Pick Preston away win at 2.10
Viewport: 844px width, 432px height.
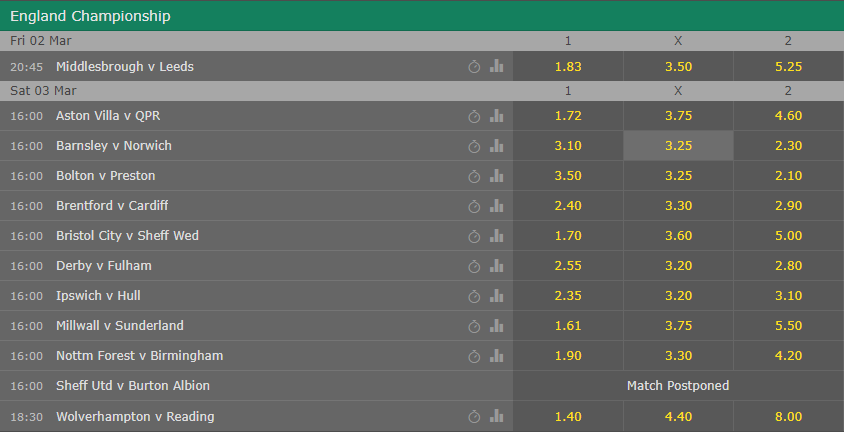tap(789, 176)
